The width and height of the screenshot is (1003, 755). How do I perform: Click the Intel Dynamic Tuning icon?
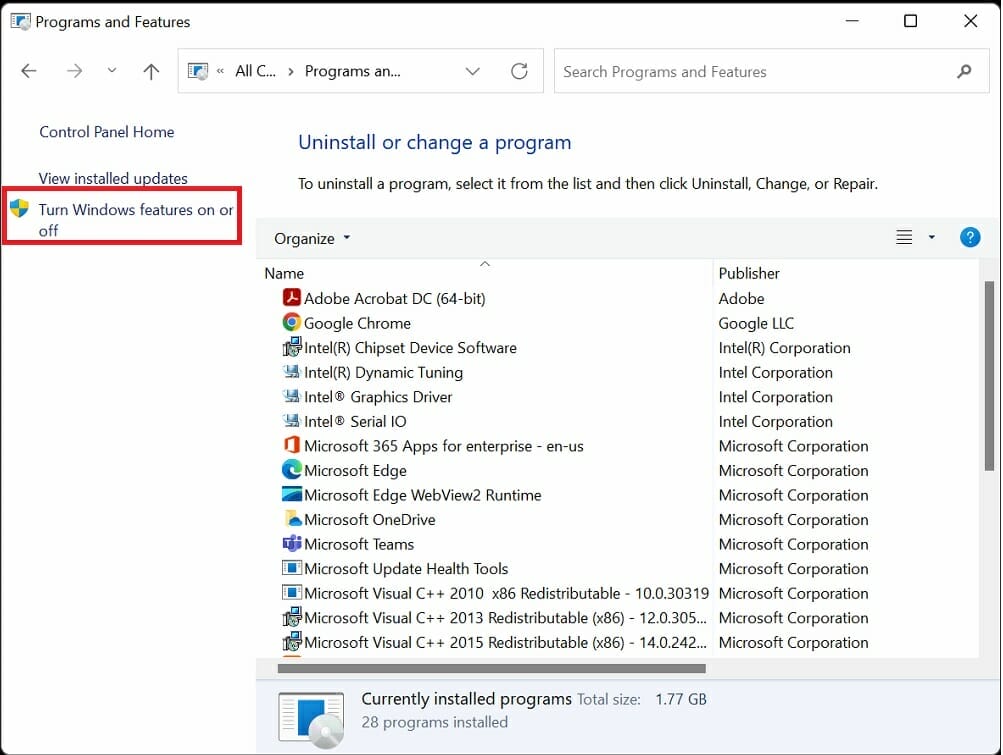(x=292, y=371)
